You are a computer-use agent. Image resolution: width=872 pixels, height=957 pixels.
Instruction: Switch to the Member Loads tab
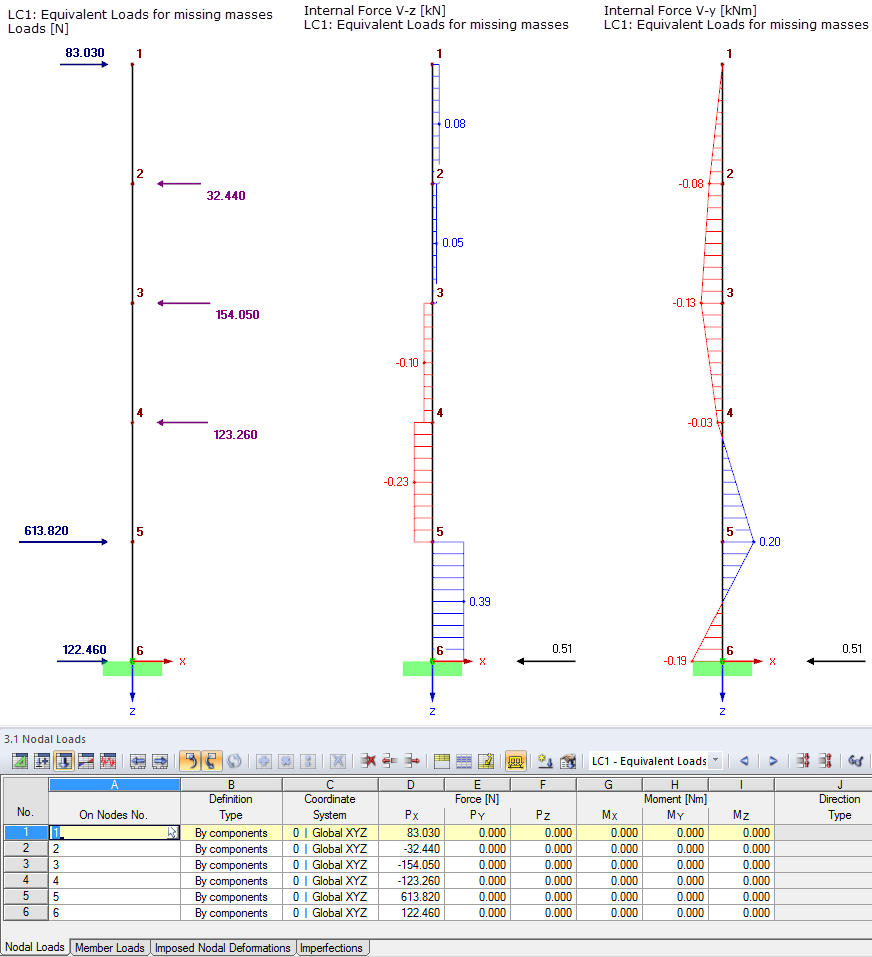pyautogui.click(x=110, y=948)
